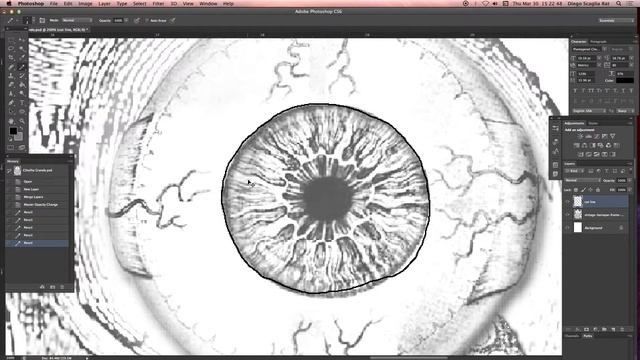
Task: Click the Character panel Color swatch
Action: pos(624,80)
